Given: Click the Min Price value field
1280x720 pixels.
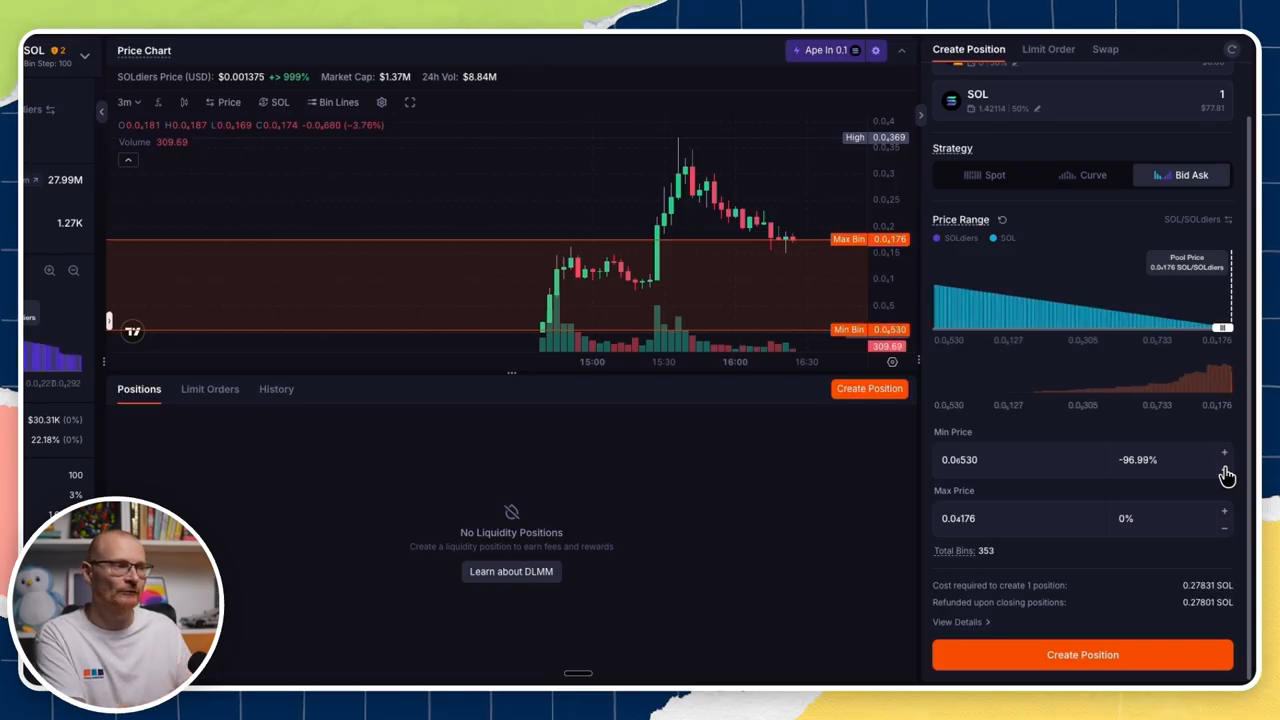Looking at the screenshot, I should pyautogui.click(x=1020, y=460).
